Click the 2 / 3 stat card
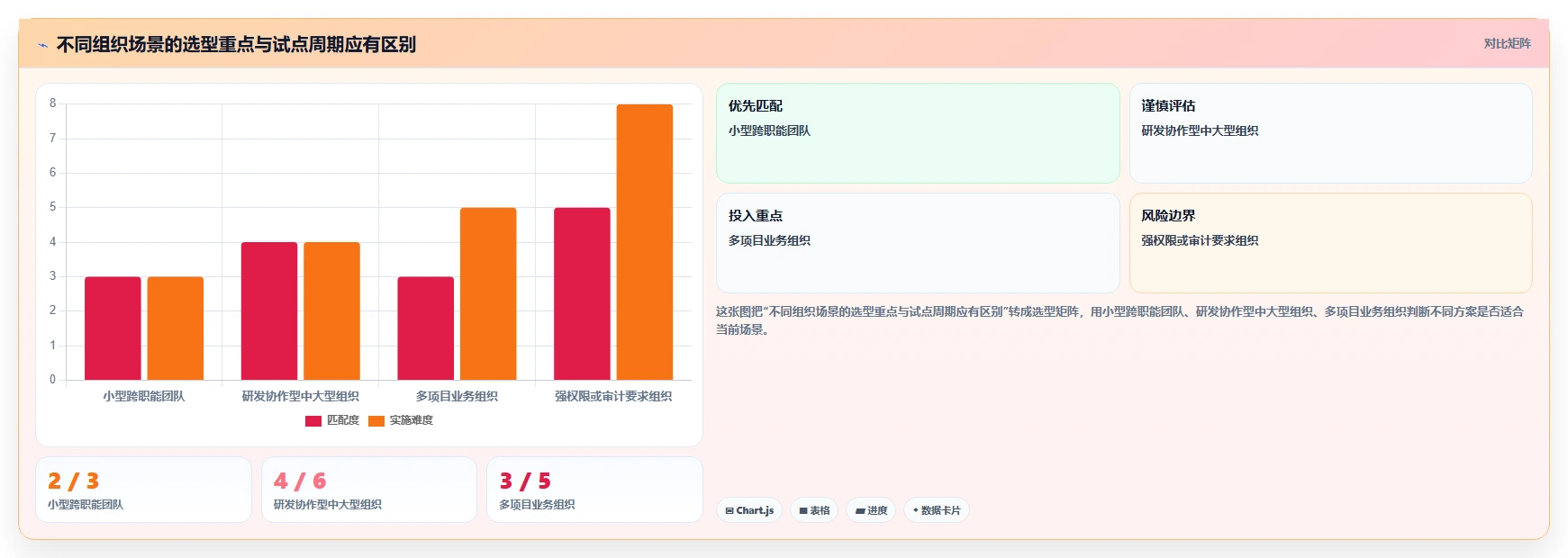Screen dimensions: 1568x558 coord(143,490)
